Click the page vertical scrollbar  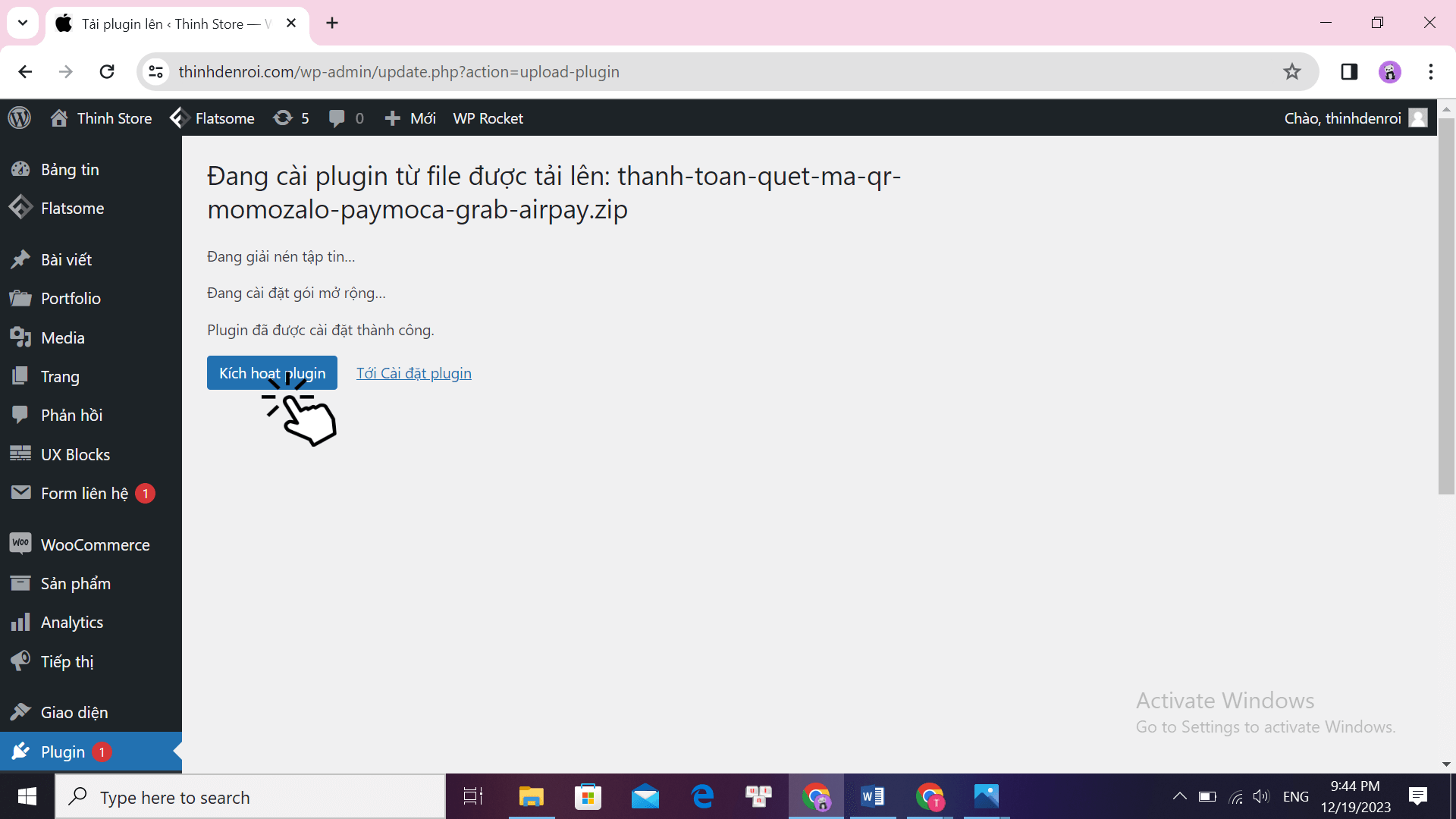tap(1446, 306)
